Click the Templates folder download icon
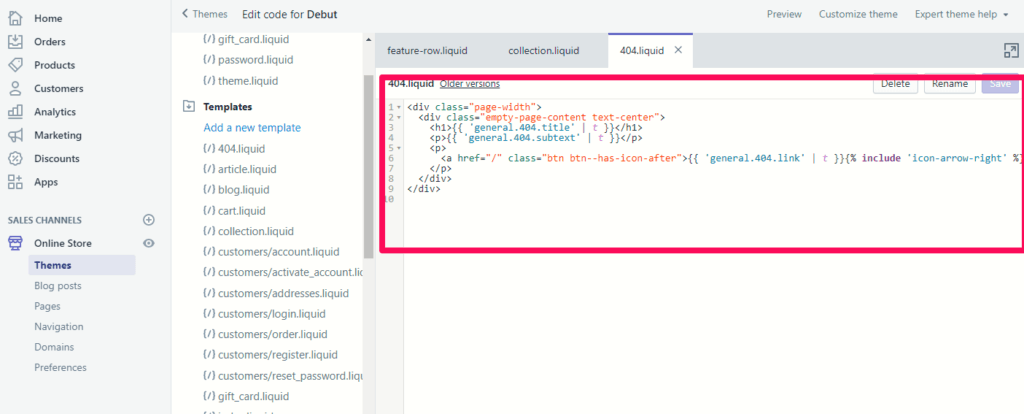Image resolution: width=1024 pixels, height=414 pixels. (x=189, y=106)
